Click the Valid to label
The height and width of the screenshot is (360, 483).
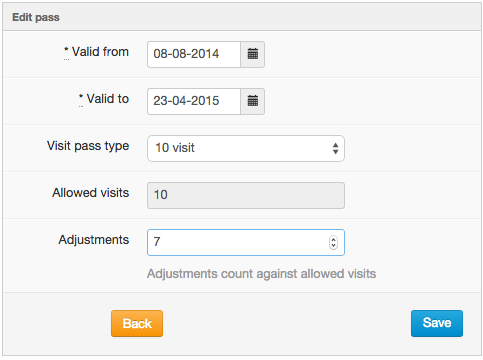click(x=108, y=99)
